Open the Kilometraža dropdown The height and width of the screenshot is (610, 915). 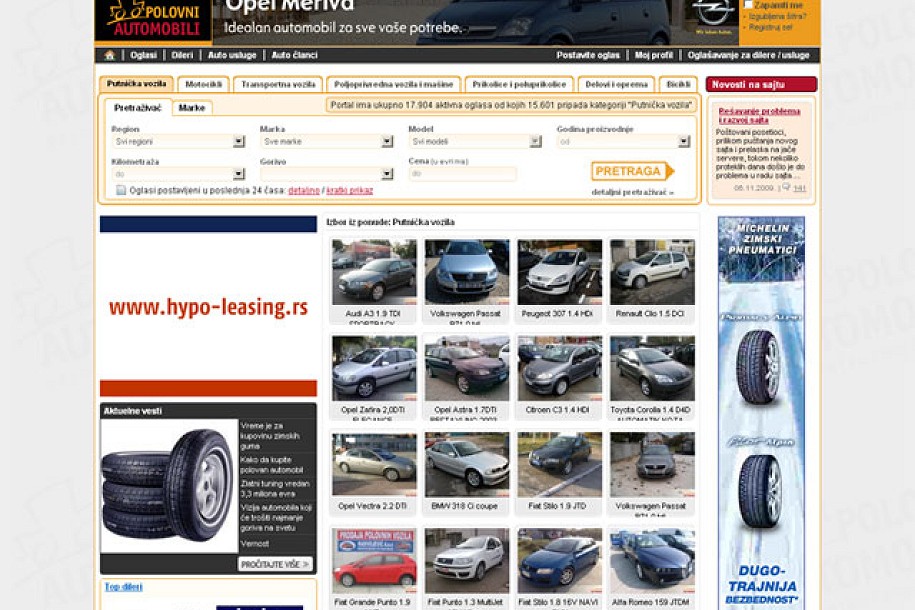178,174
